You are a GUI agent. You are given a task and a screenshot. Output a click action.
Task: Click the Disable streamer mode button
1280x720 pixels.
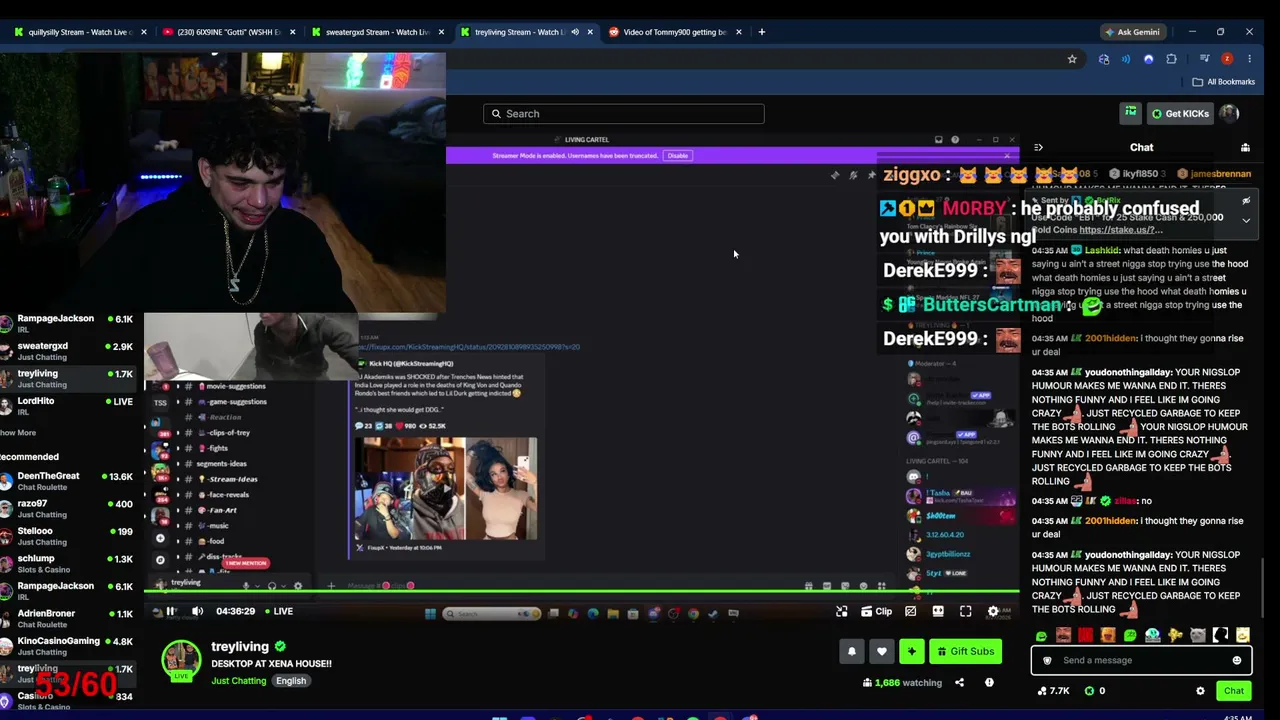[x=678, y=156]
